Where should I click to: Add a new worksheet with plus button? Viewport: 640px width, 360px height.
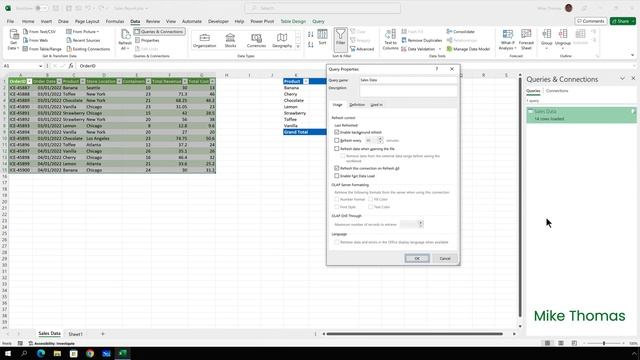[102, 334]
